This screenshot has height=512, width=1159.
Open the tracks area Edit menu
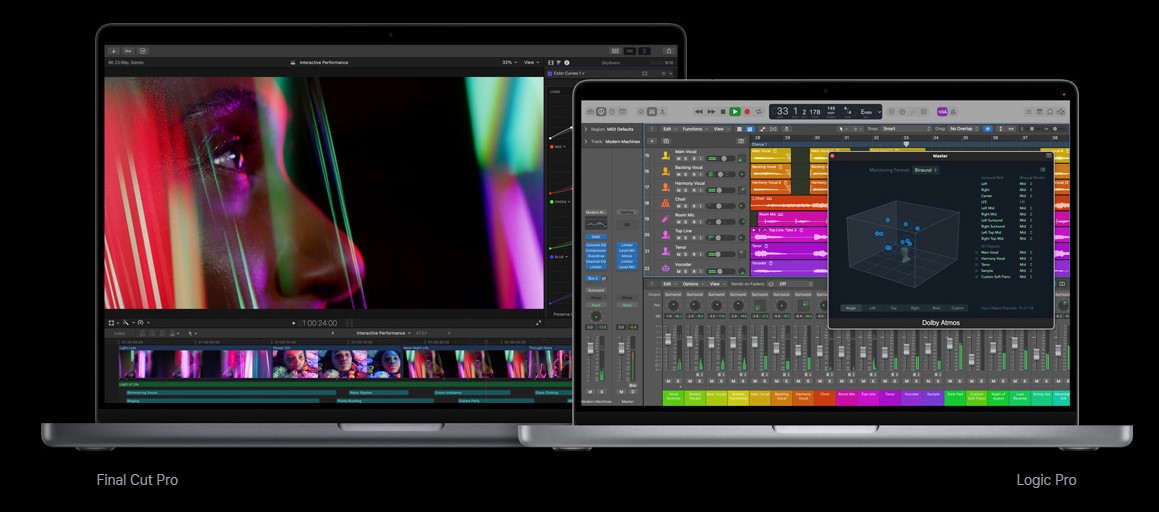pos(668,129)
